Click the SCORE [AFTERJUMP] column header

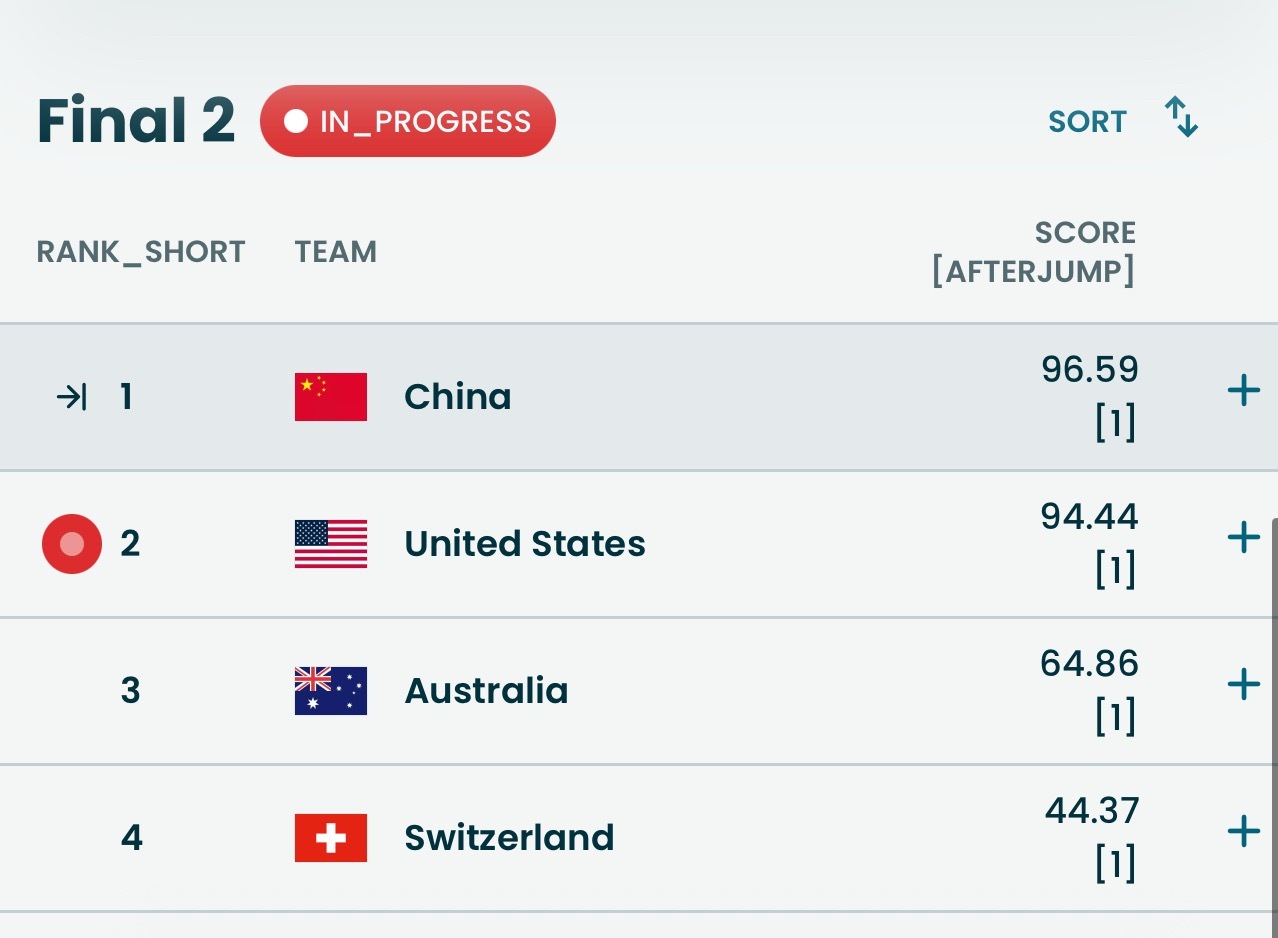[1034, 252]
